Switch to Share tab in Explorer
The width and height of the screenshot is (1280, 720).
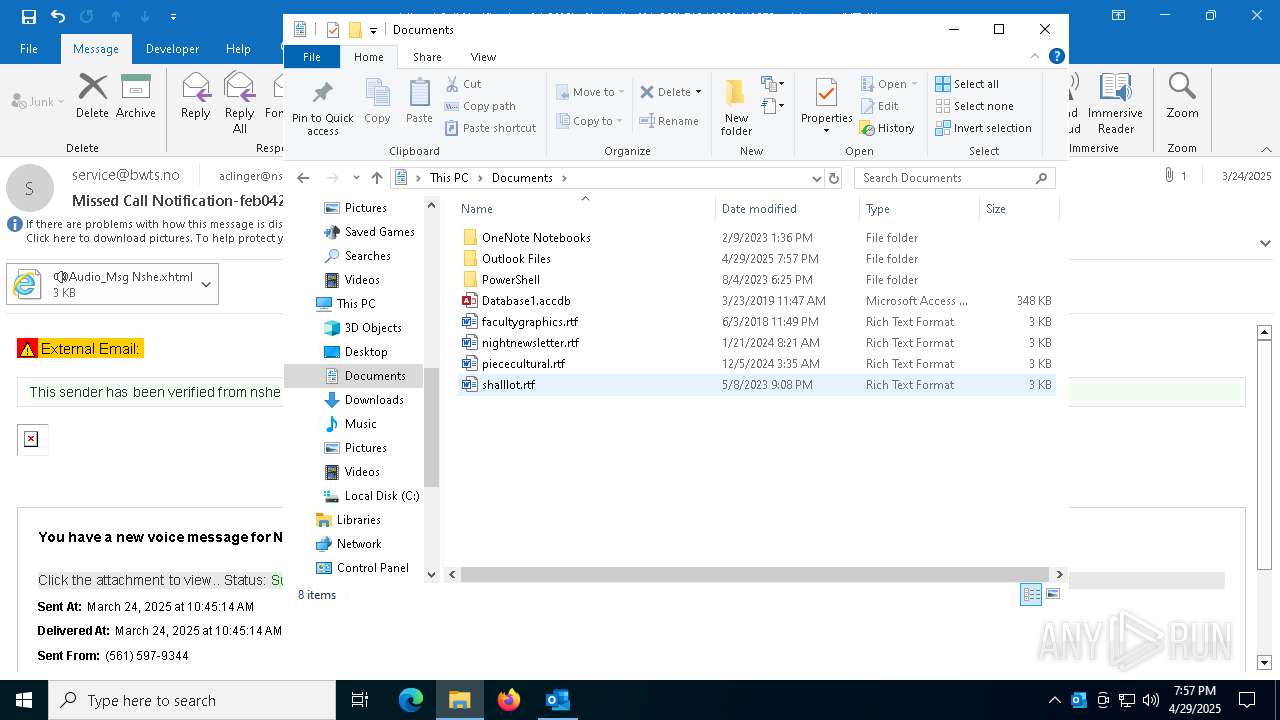(x=427, y=57)
